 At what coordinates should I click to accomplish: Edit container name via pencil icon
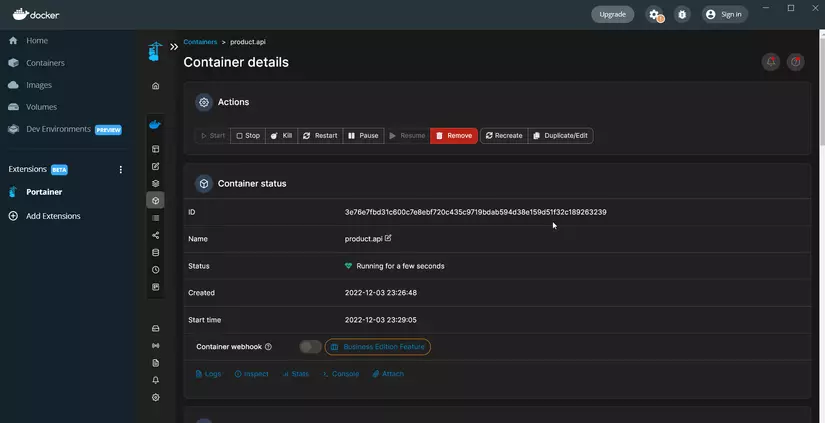click(388, 238)
